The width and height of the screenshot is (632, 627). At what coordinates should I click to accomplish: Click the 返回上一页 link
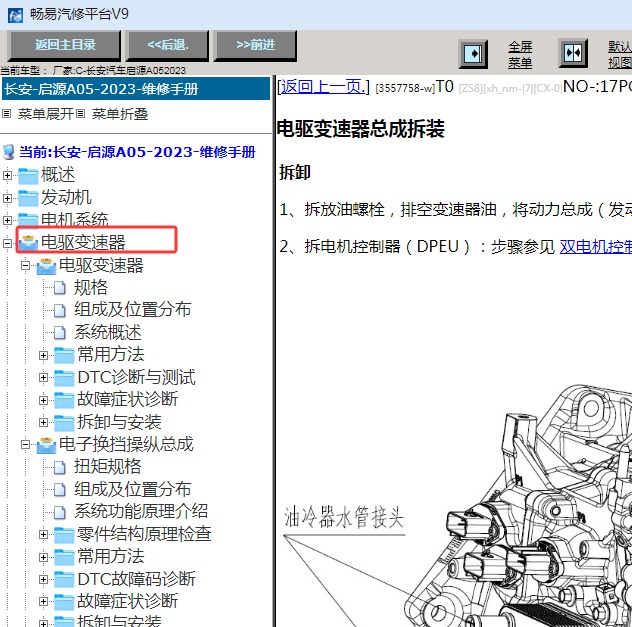(323, 87)
